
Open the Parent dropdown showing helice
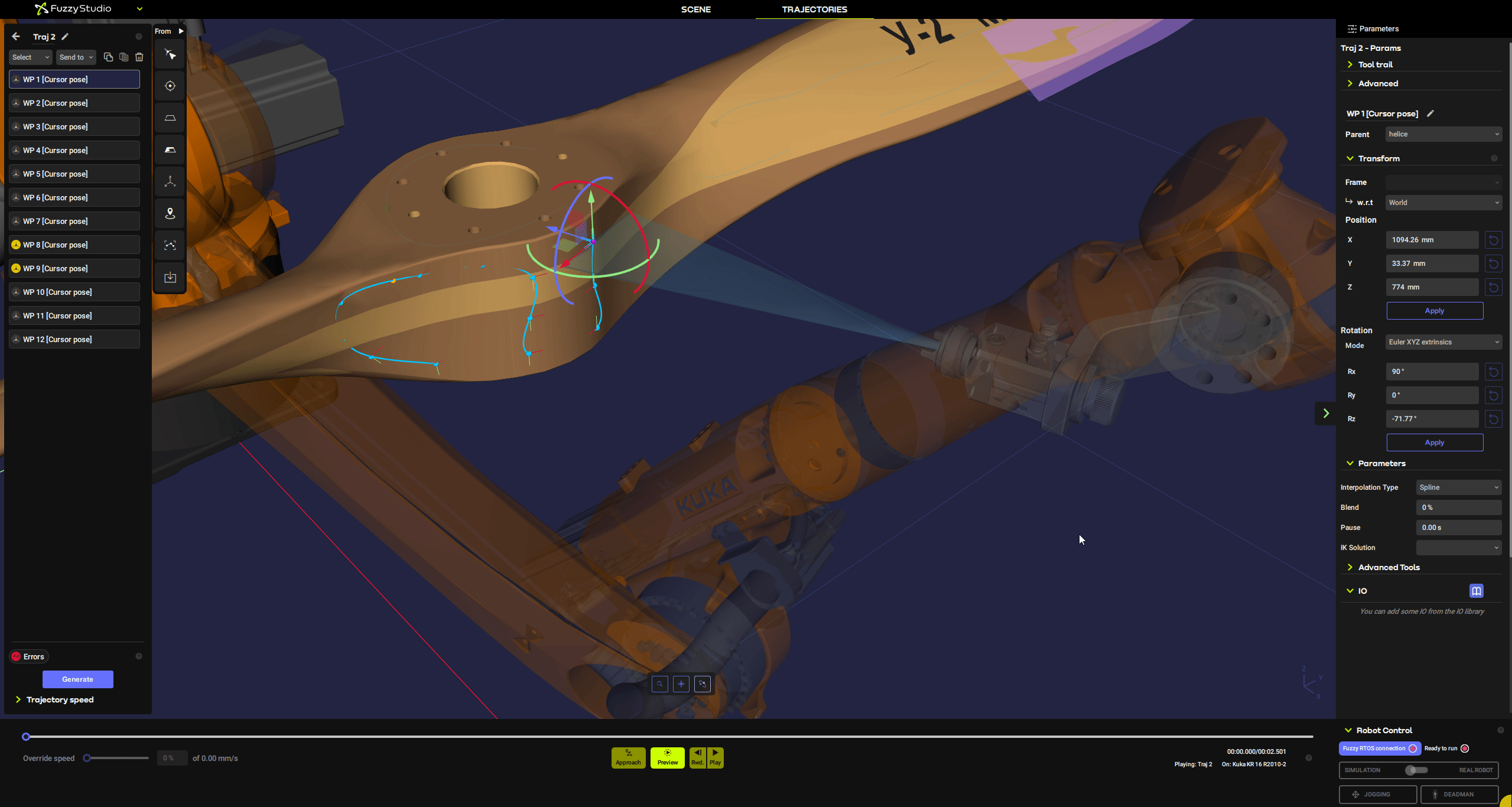coord(1443,134)
